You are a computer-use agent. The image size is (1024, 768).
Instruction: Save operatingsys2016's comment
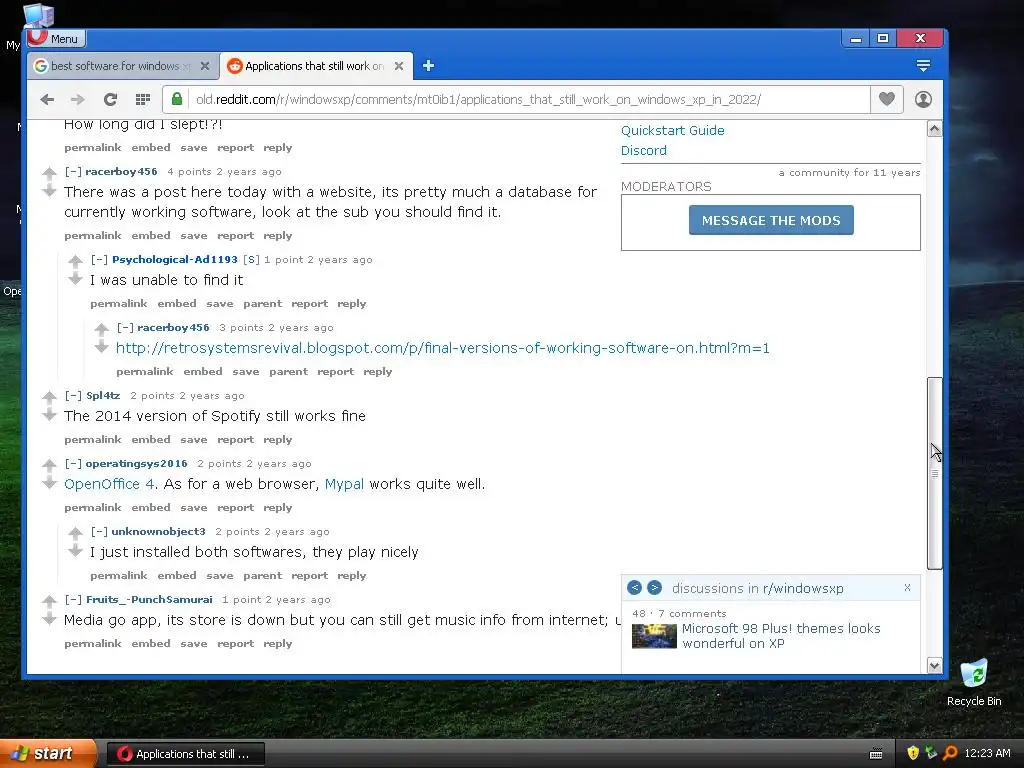tap(194, 507)
